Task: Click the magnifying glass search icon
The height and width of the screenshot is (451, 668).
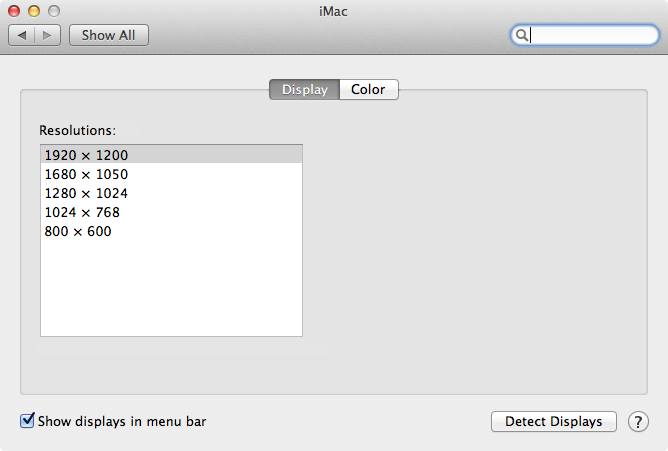Action: click(x=521, y=35)
